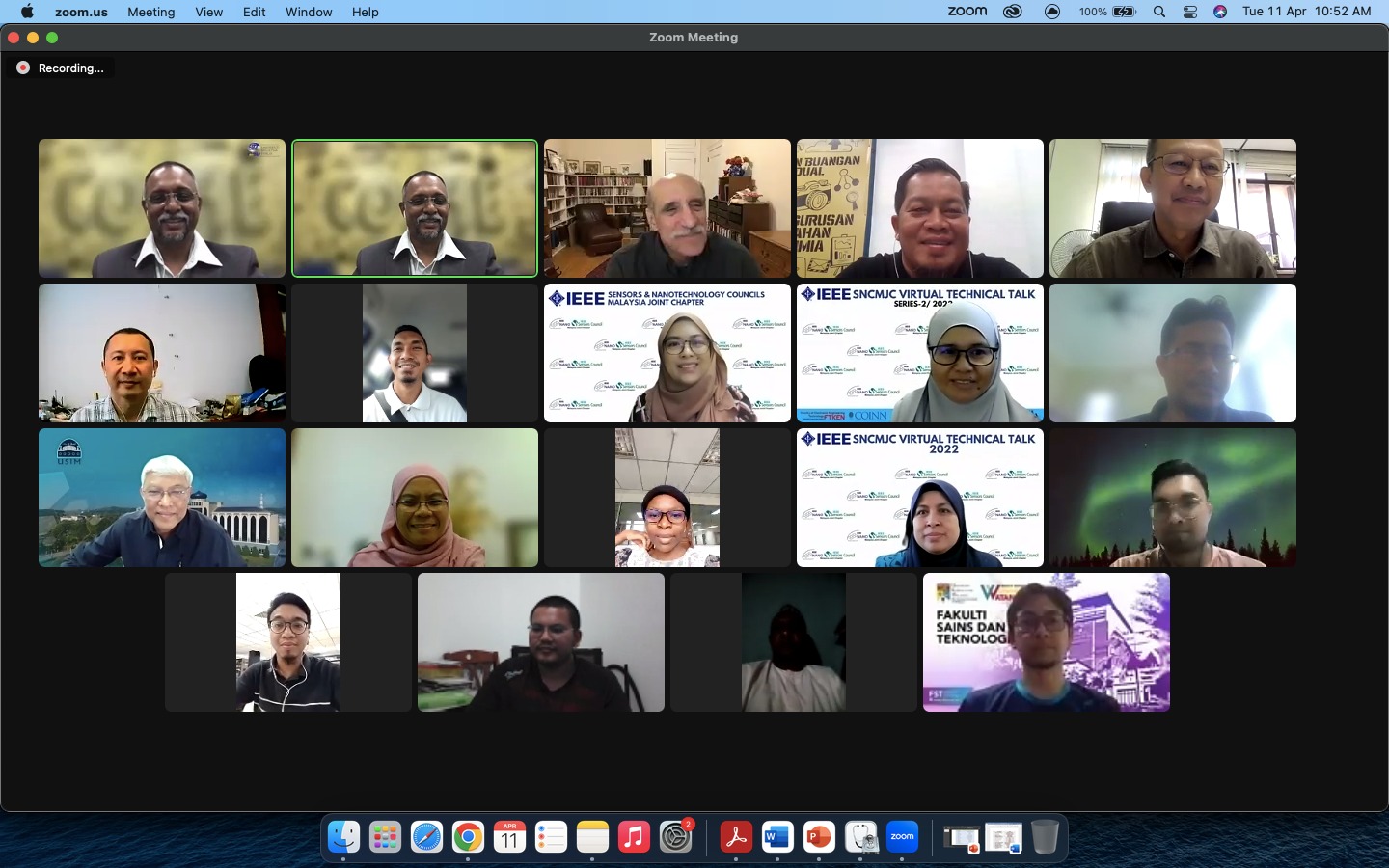Viewport: 1389px width, 868px height.
Task: Open System Preferences with the notification badge
Action: tap(676, 837)
